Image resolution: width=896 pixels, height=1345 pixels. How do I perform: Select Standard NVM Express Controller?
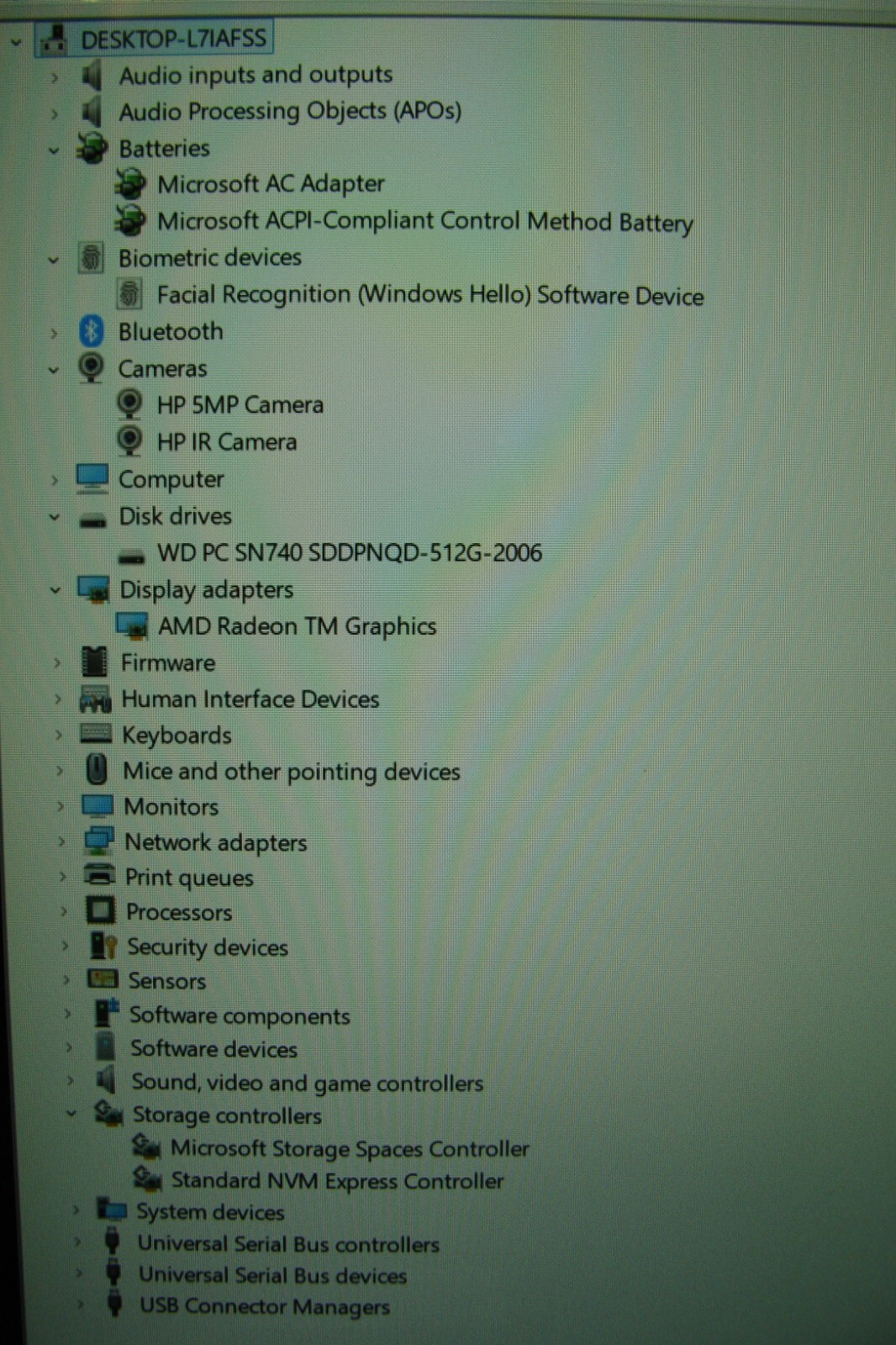click(337, 1180)
